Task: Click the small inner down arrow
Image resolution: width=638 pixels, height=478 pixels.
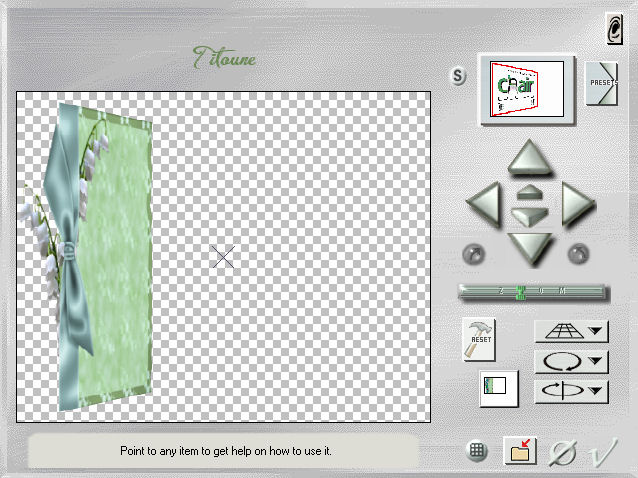Action: pos(529,216)
